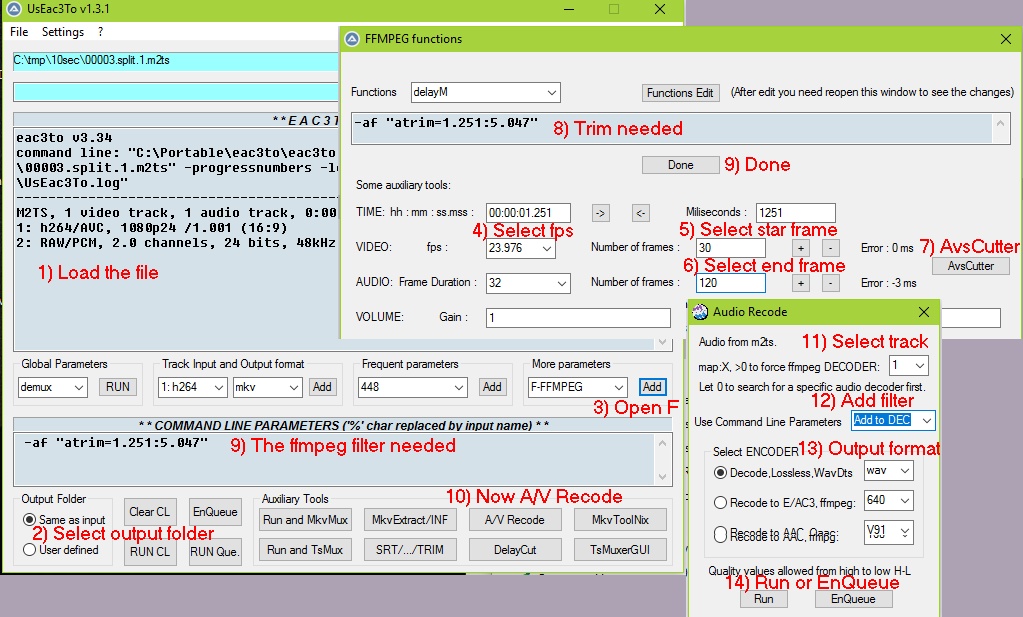The width and height of the screenshot is (1023, 617).
Task: Open the track input 1: h264 dropdown
Action: pos(192,387)
